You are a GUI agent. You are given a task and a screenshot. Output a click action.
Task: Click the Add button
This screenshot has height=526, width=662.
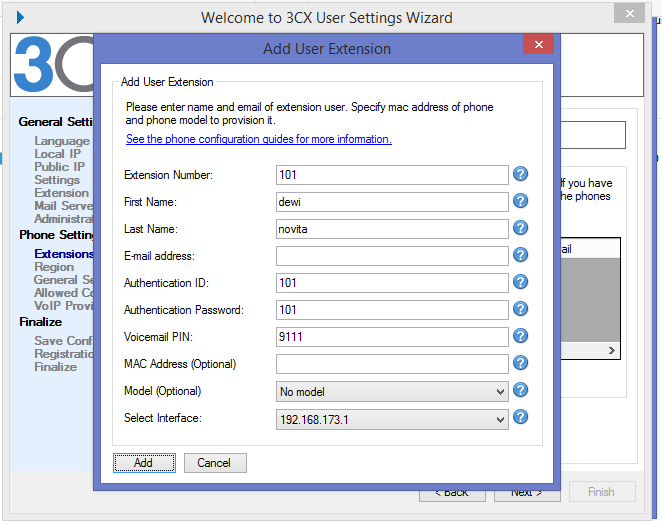tap(144, 463)
